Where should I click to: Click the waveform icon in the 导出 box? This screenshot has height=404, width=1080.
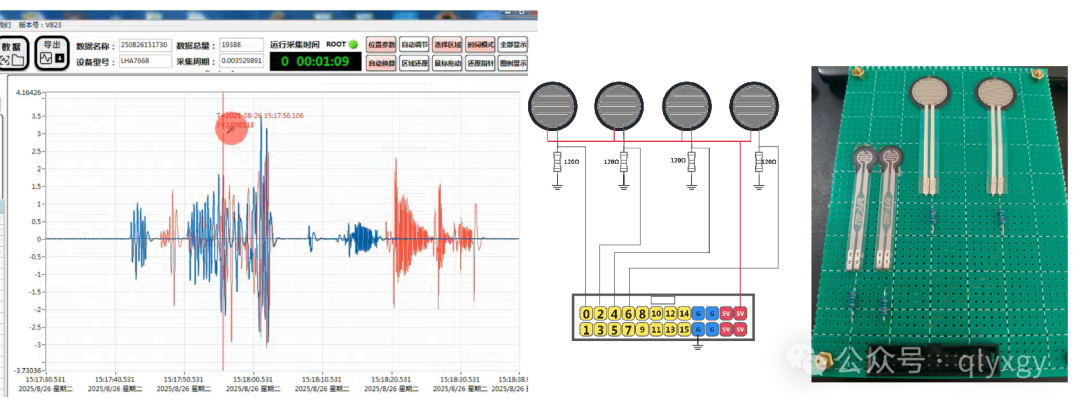46,58
